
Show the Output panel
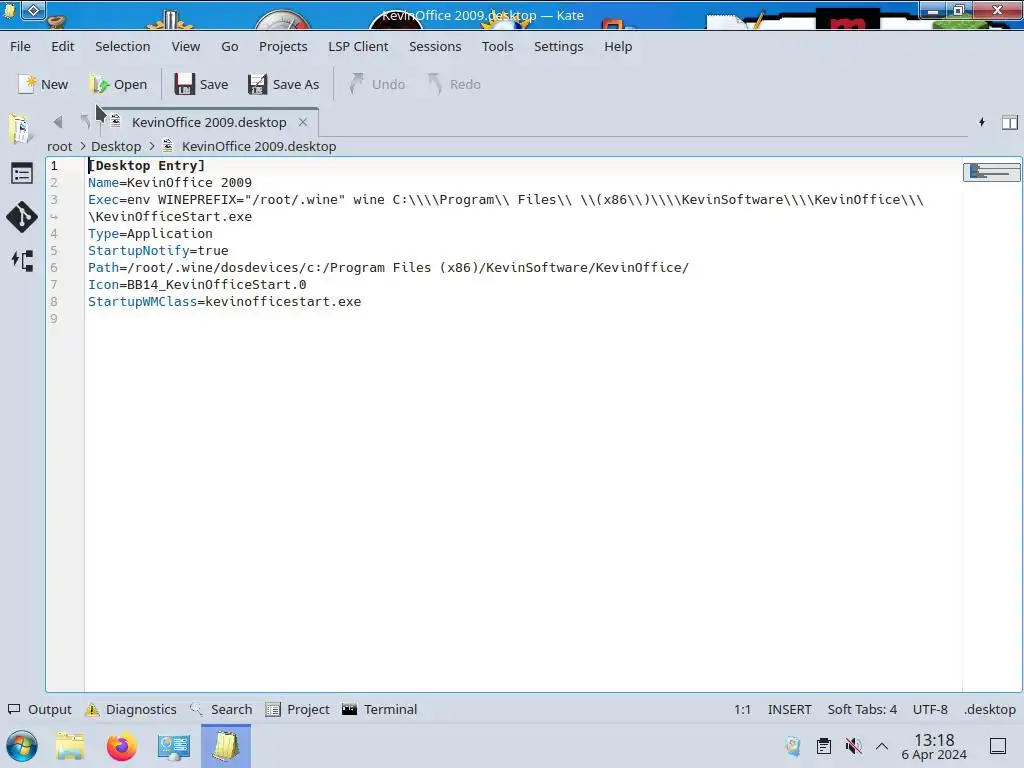click(x=40, y=709)
